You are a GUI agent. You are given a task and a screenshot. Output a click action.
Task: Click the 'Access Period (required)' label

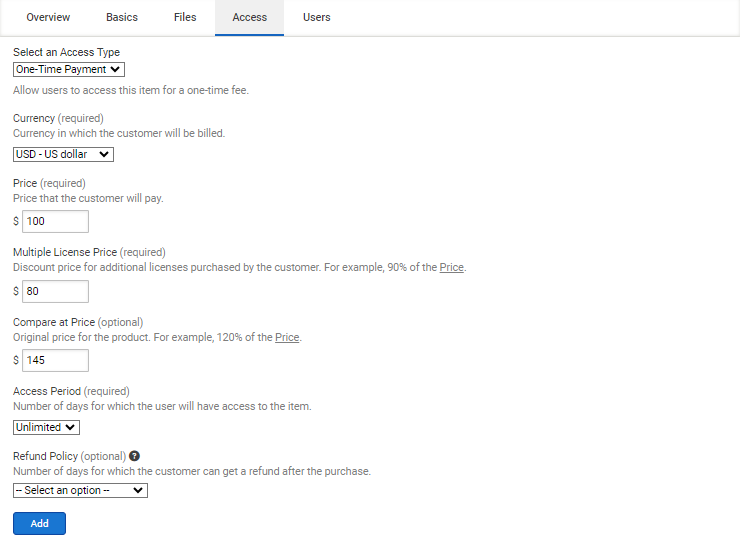click(x=71, y=391)
